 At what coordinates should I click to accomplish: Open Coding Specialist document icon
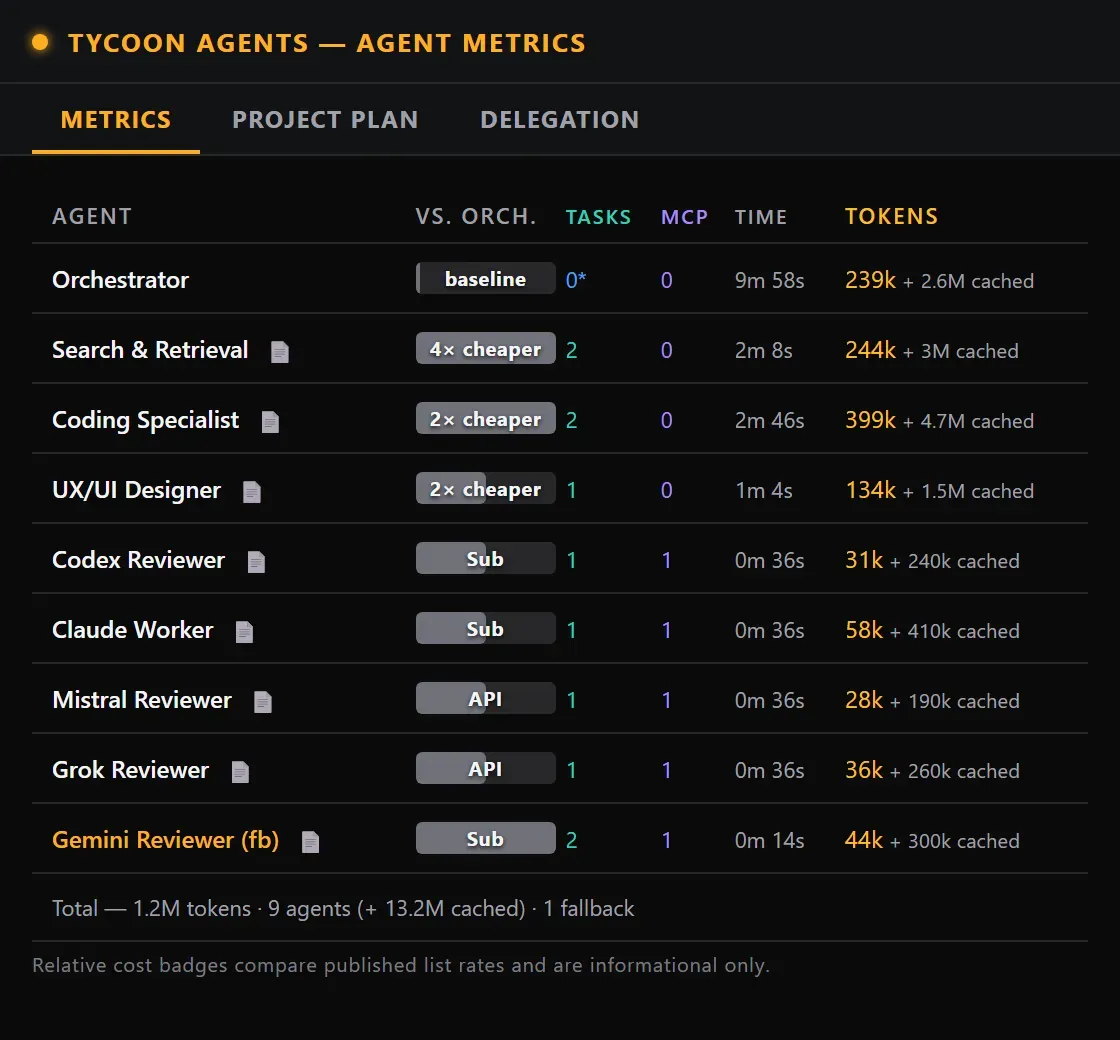coord(270,421)
